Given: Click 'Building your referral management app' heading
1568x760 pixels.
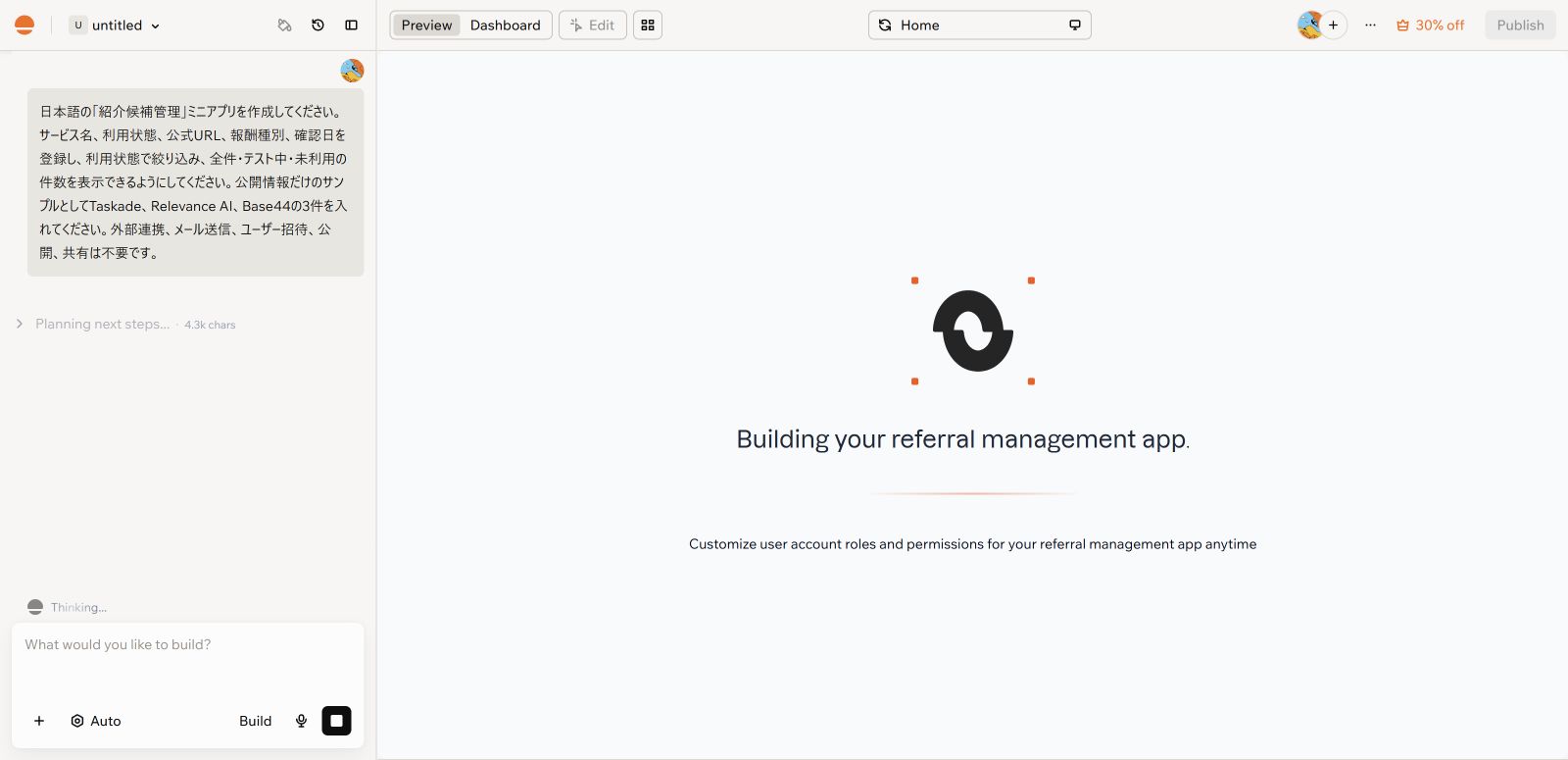Looking at the screenshot, I should coord(962,439).
